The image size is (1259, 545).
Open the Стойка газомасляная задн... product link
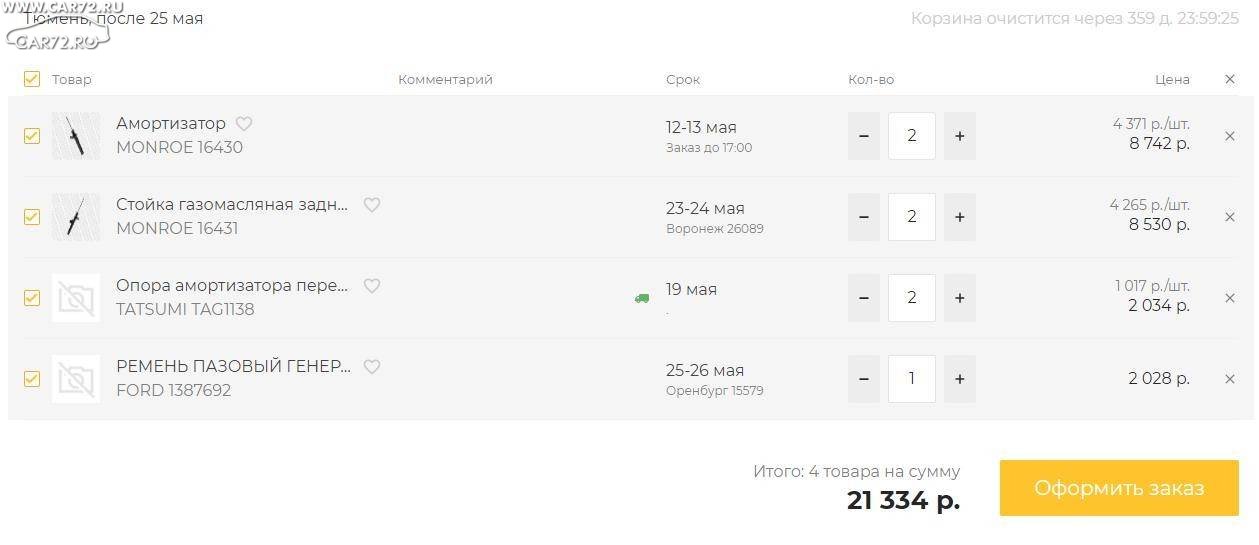pyautogui.click(x=232, y=205)
